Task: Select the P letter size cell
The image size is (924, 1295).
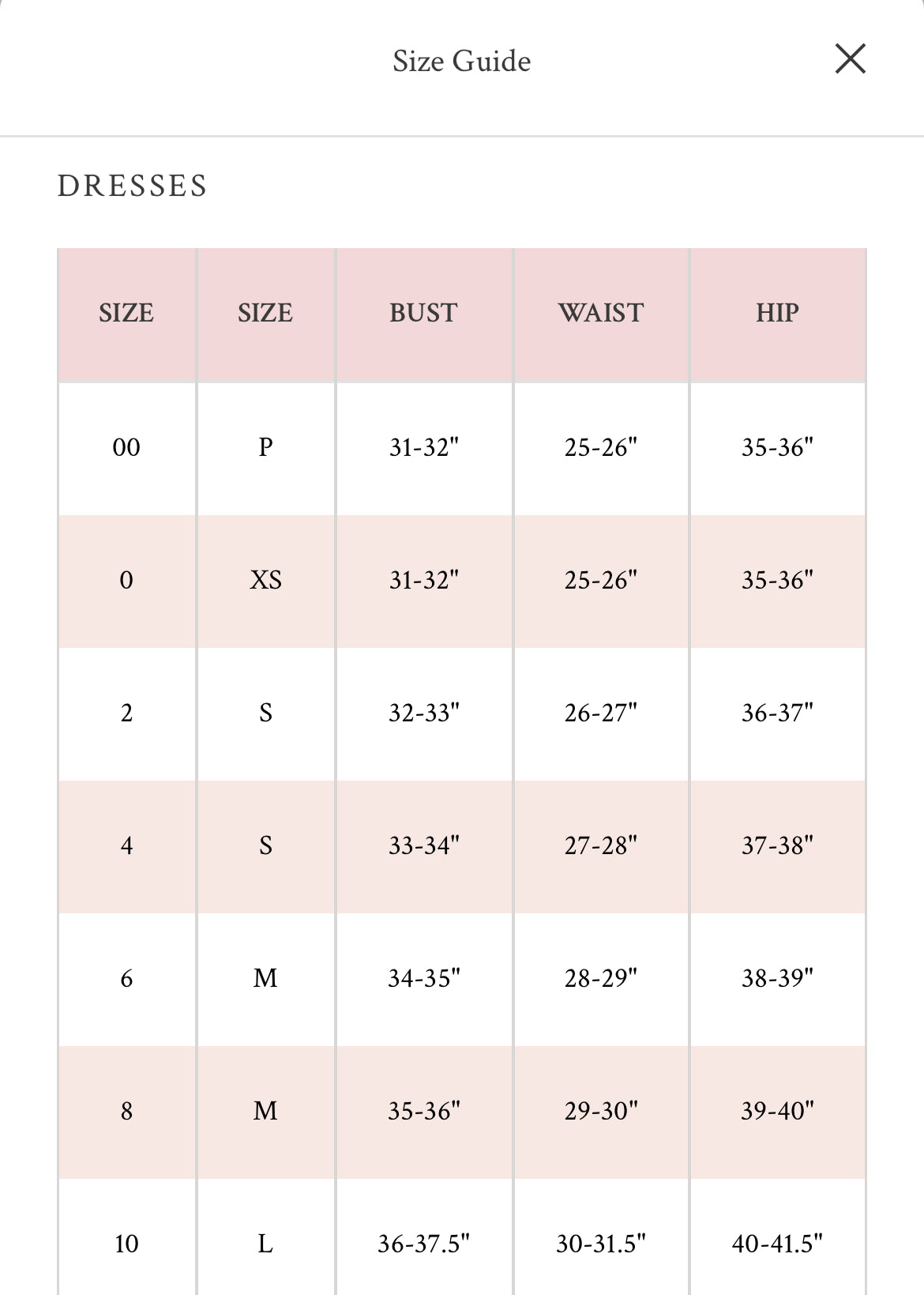Action: coord(265,447)
